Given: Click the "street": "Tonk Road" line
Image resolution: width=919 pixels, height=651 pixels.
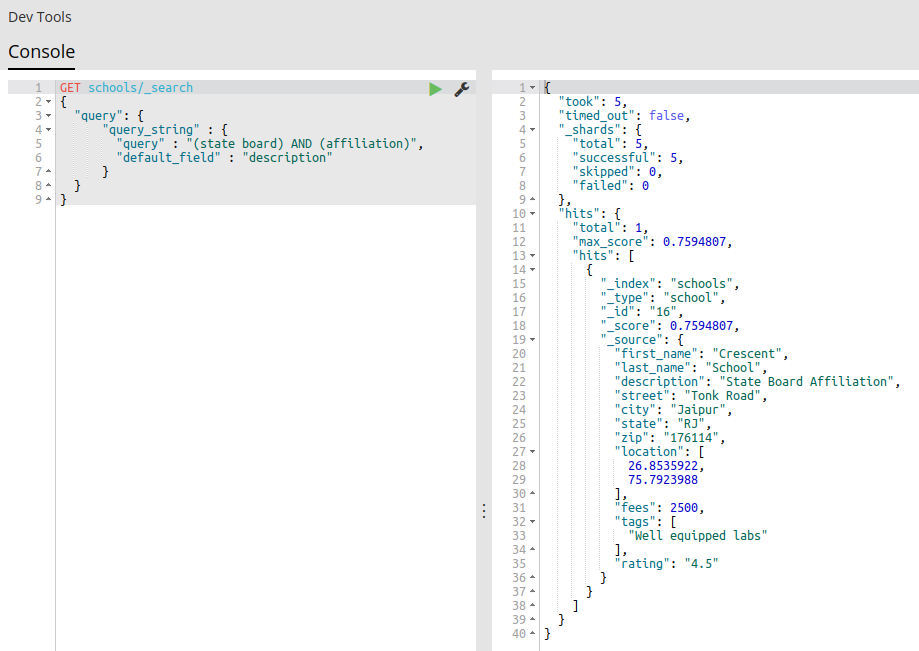Looking at the screenshot, I should pos(691,396).
